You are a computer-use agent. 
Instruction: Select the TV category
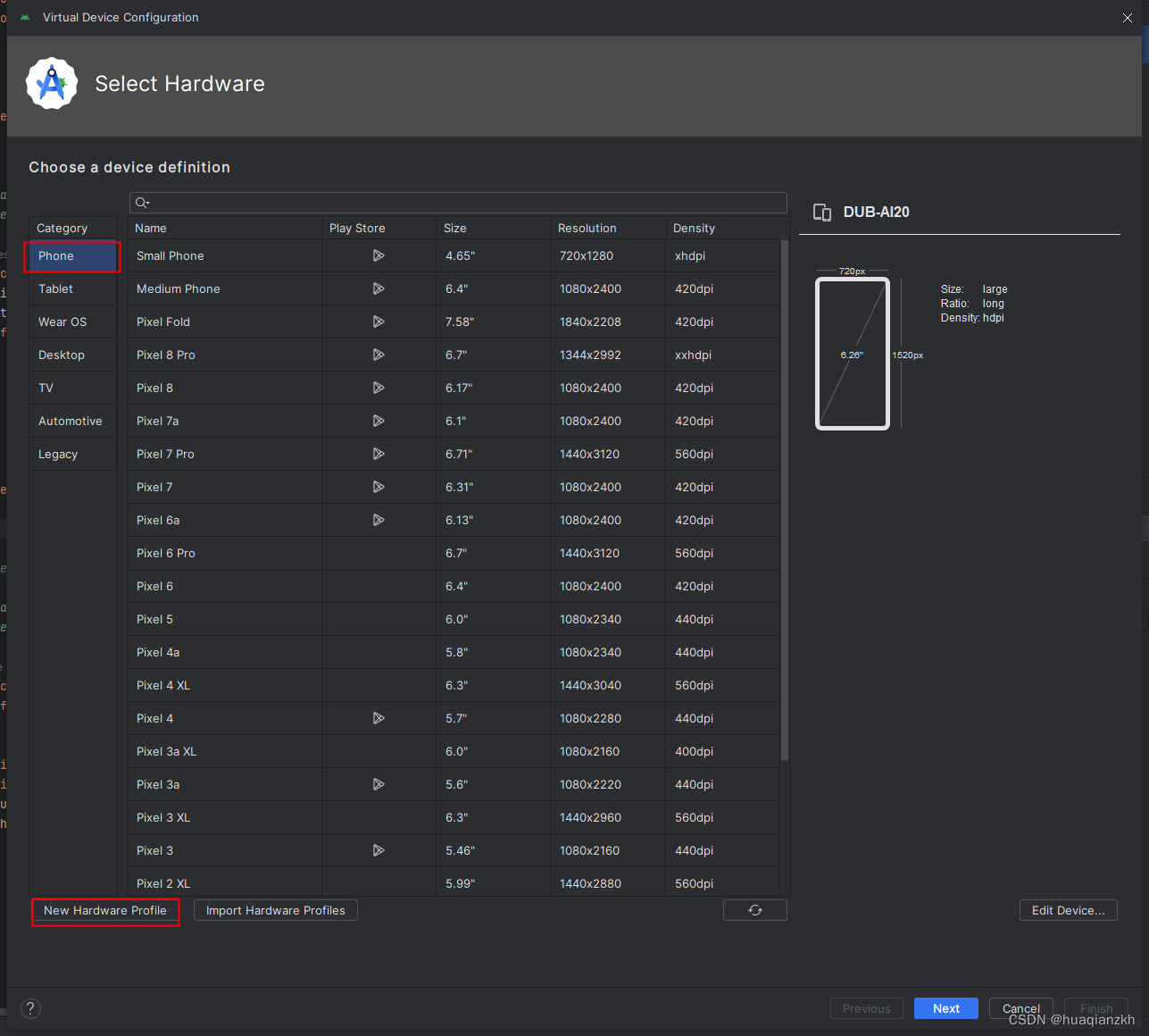(73, 388)
